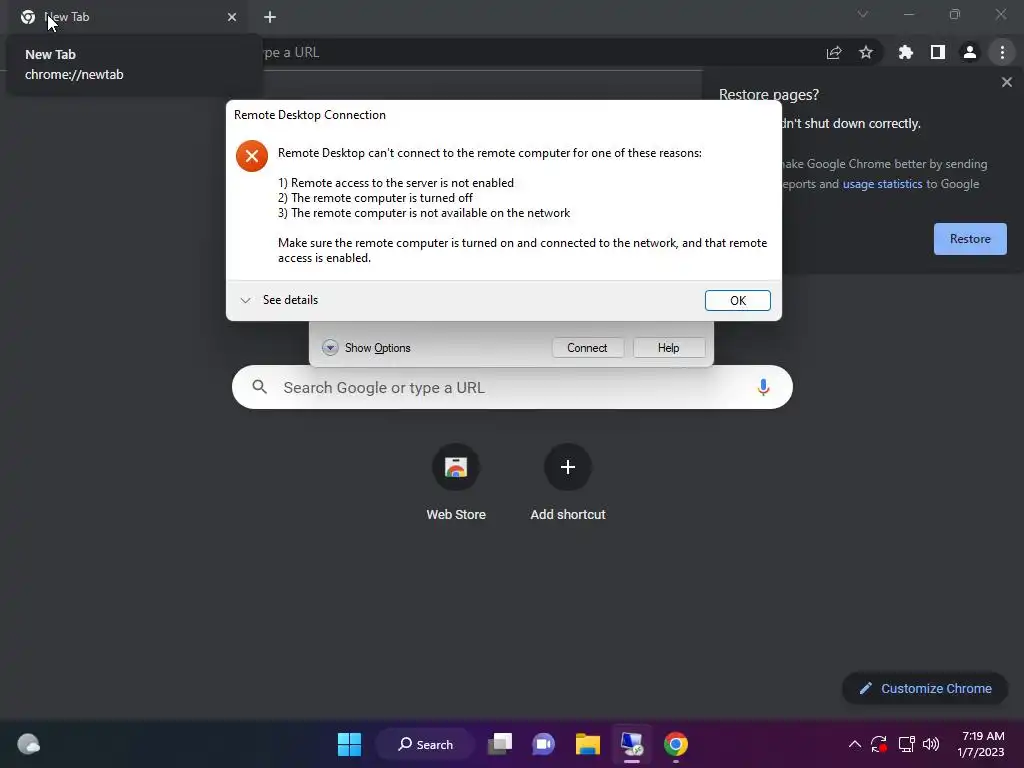The image size is (1024, 768).
Task: Open Teams Chat icon on taskbar
Action: 543,744
